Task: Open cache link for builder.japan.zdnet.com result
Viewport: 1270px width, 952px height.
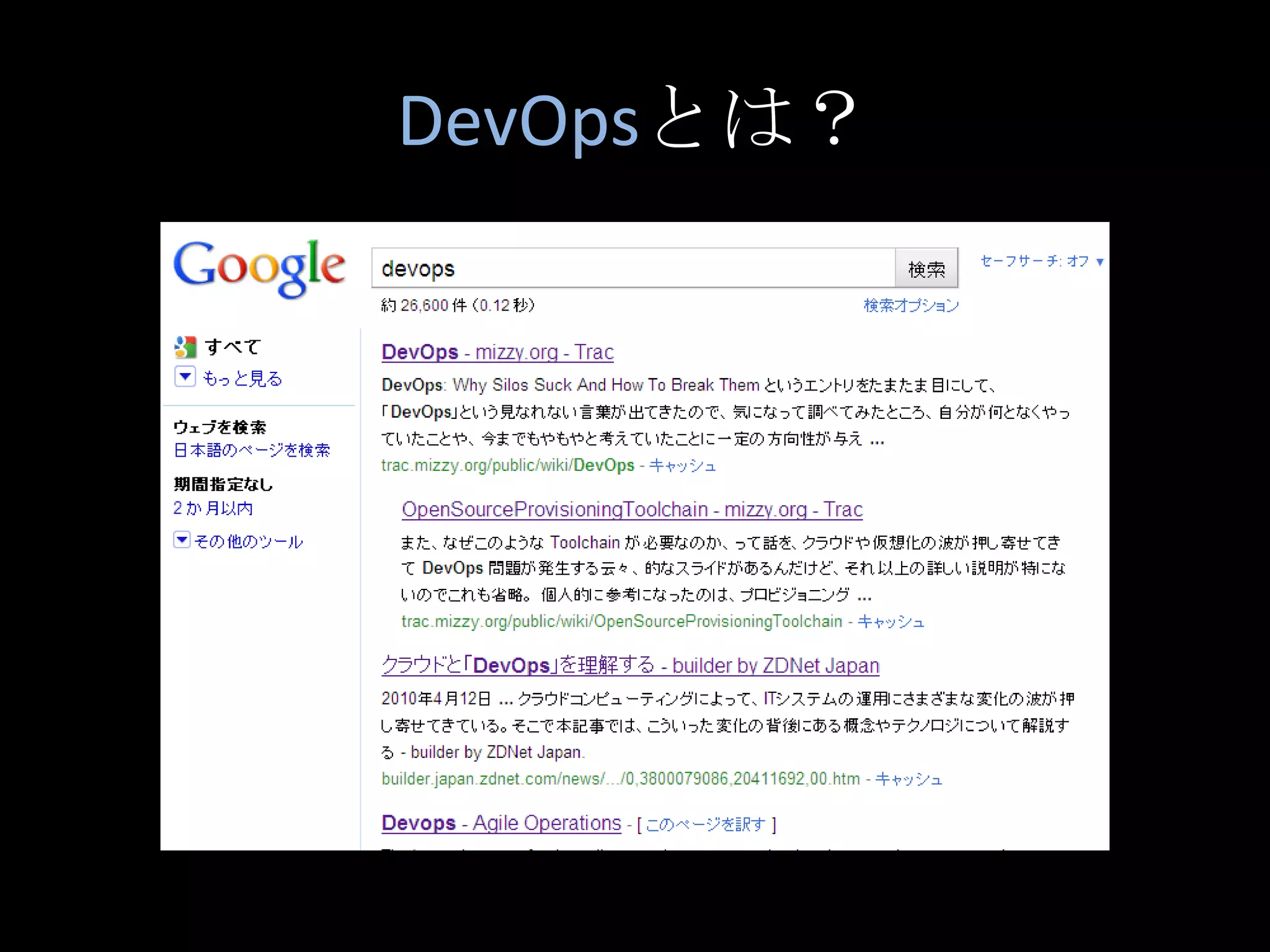Action: [x=908, y=779]
